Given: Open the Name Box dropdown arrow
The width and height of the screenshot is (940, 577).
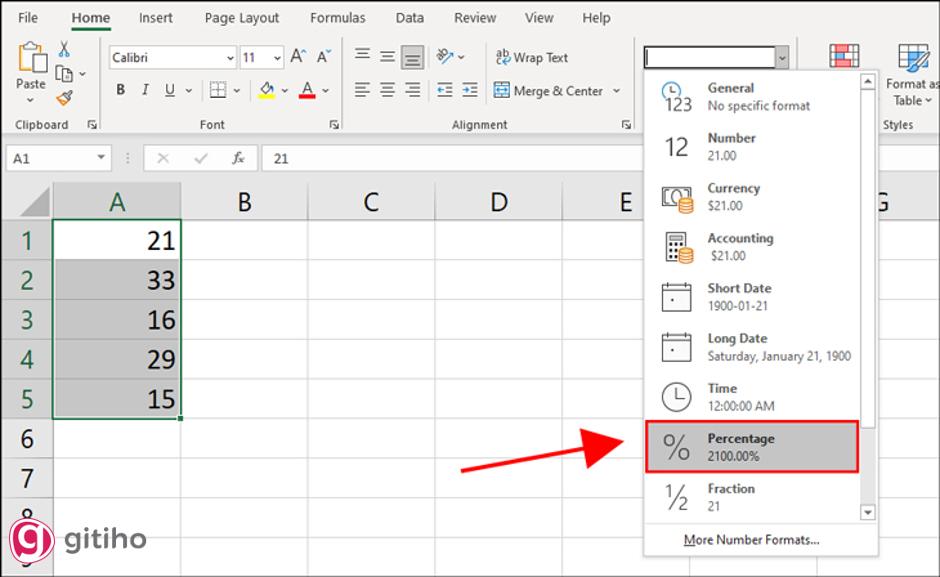Looking at the screenshot, I should (101, 158).
